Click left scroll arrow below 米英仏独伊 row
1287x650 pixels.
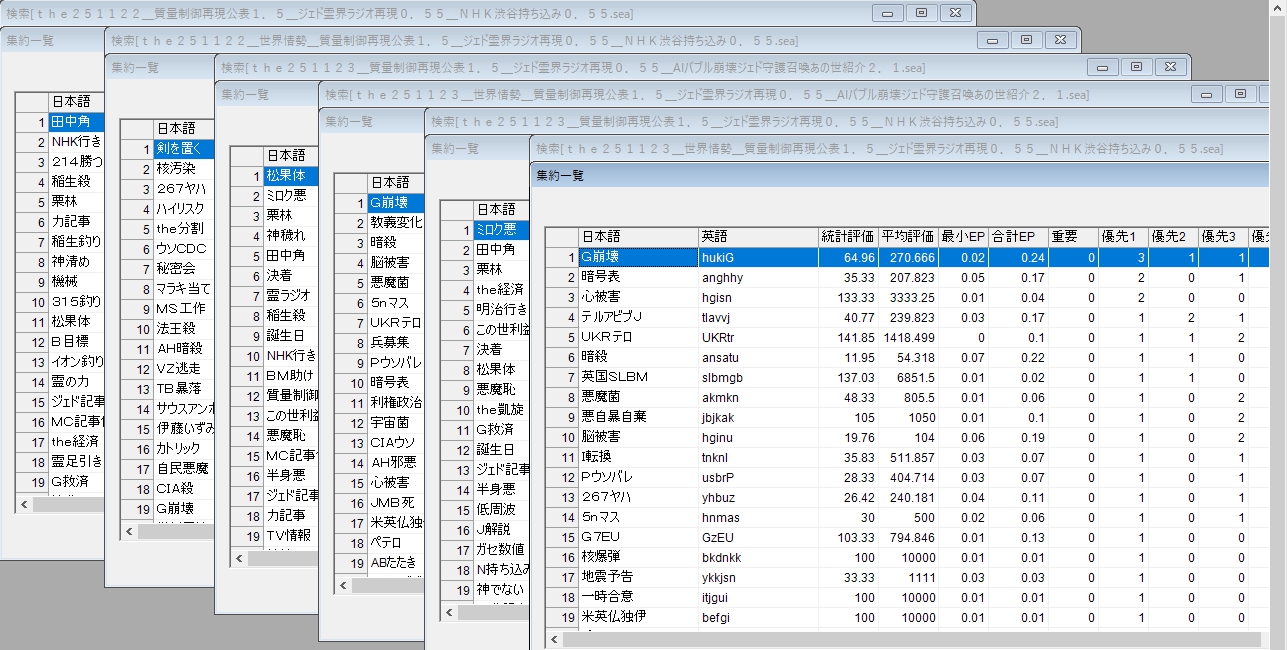pyautogui.click(x=555, y=638)
